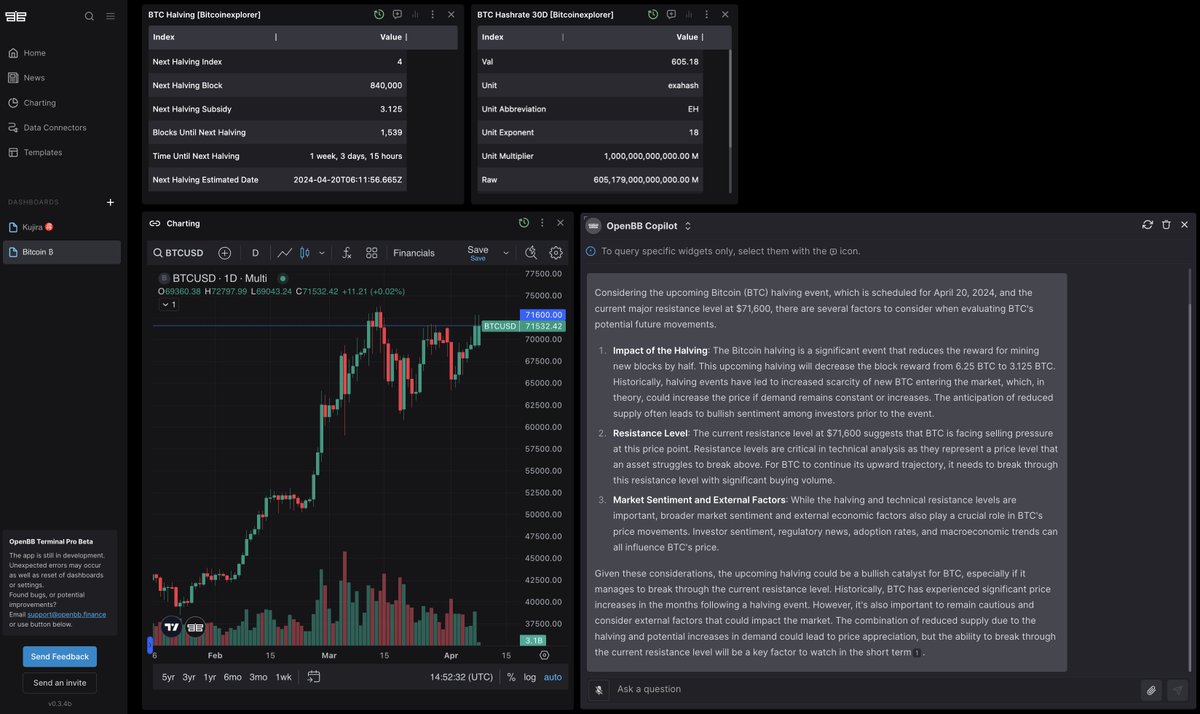This screenshot has height=714, width=1200.
Task: Toggle the log scale on the chart
Action: pos(529,677)
